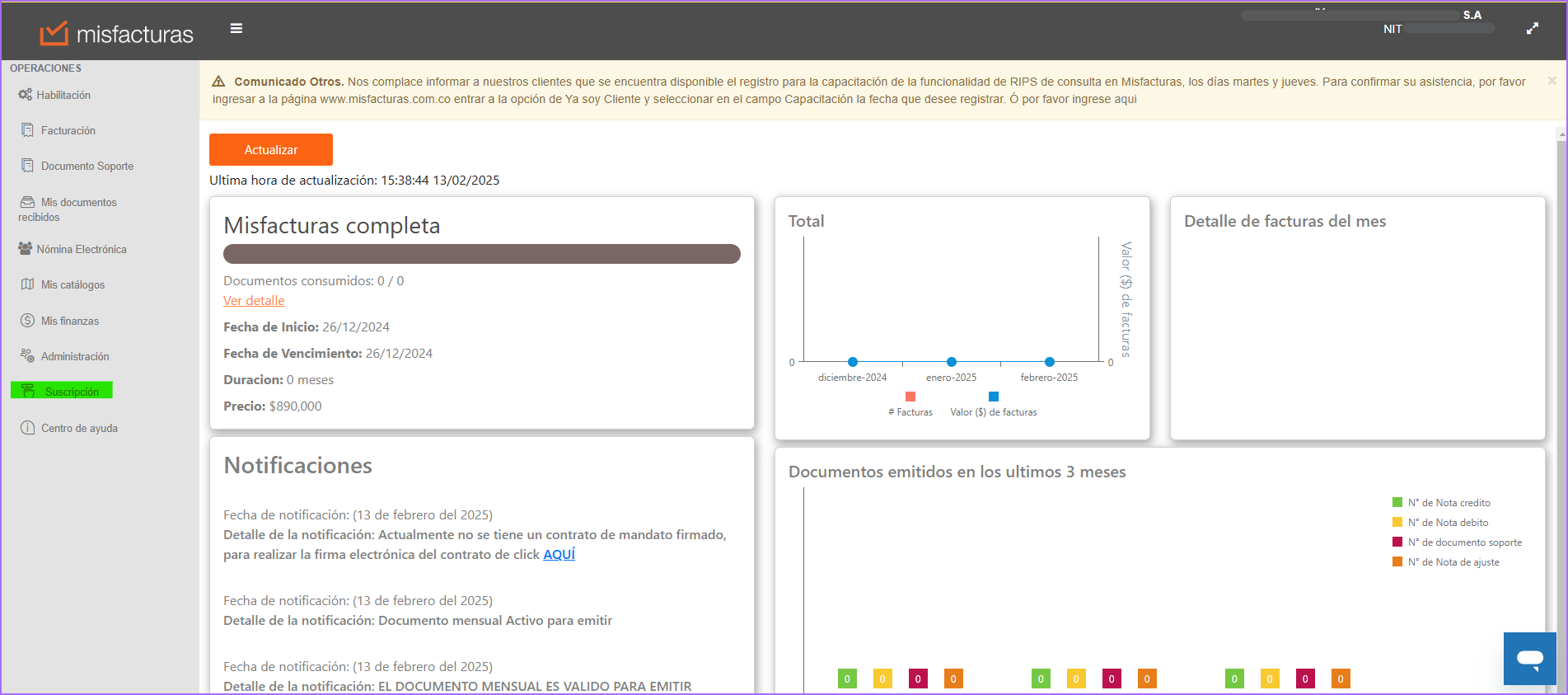Open Nómina Electrónica section
Image resolution: width=1568 pixels, height=695 pixels.
coord(82,249)
